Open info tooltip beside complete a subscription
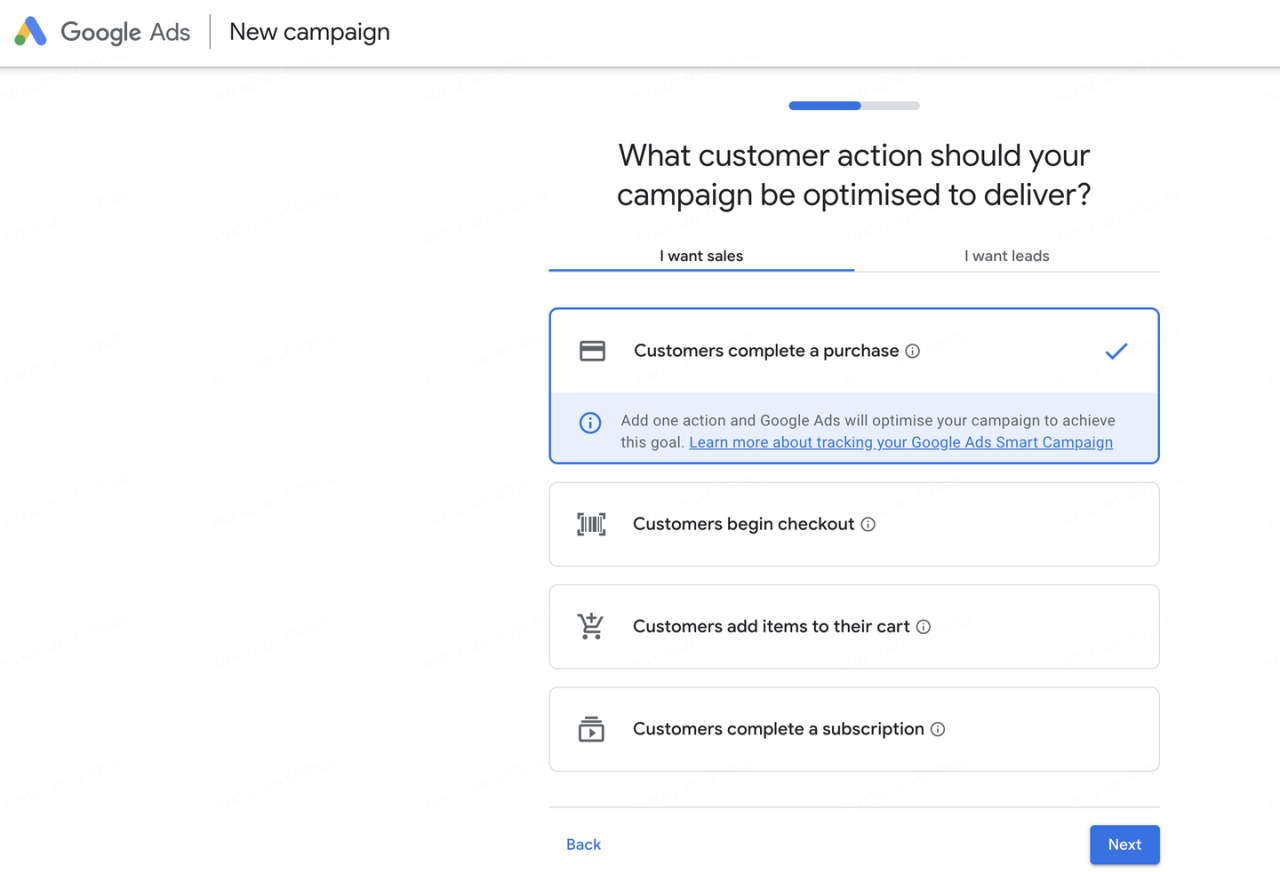The image size is (1280, 872). point(938,729)
